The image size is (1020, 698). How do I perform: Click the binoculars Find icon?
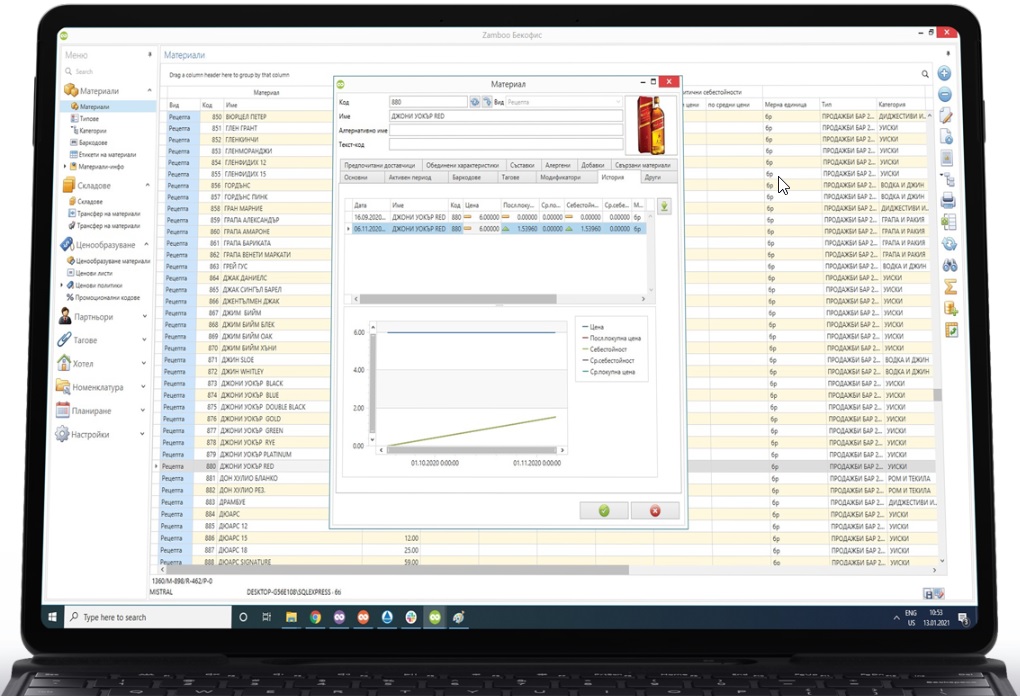pyautogui.click(x=950, y=265)
